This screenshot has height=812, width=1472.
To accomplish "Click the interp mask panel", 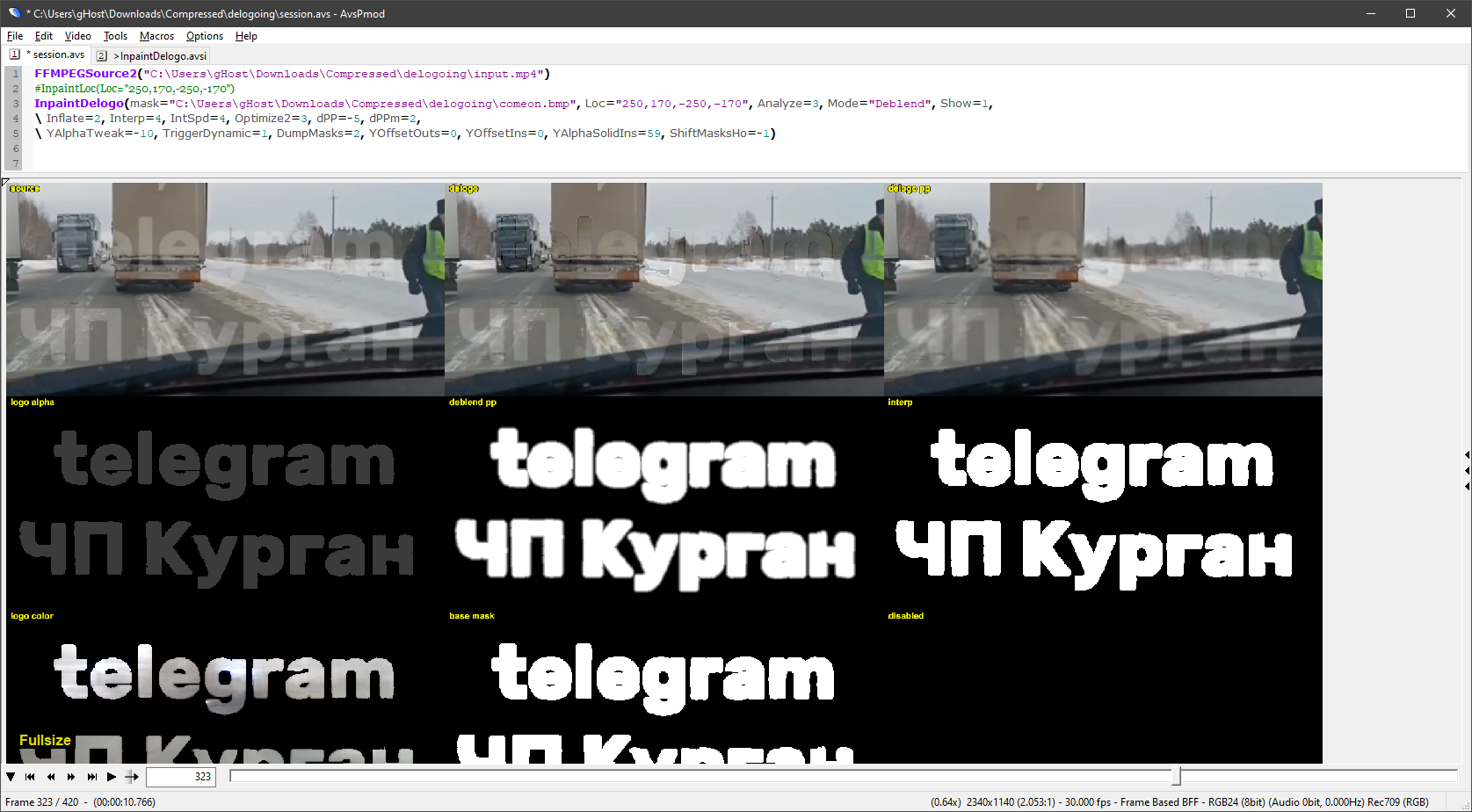I will click(1103, 504).
